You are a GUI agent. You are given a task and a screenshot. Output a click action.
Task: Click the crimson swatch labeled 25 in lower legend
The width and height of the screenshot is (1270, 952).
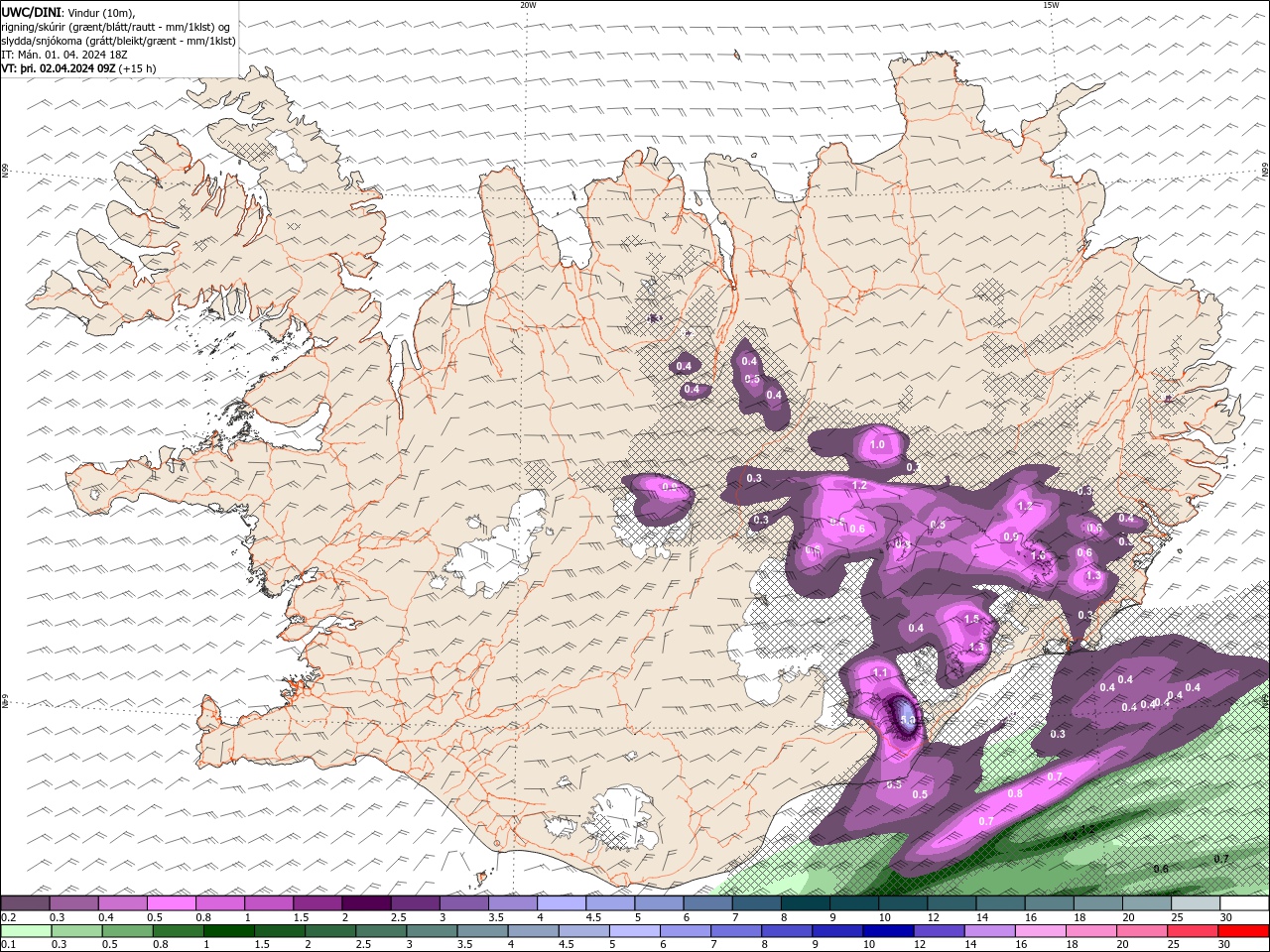coord(1193,931)
